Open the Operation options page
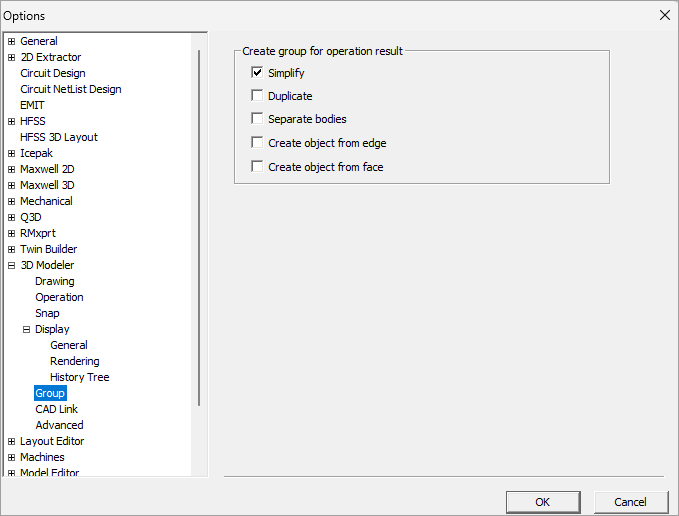The height and width of the screenshot is (516, 679). point(59,297)
